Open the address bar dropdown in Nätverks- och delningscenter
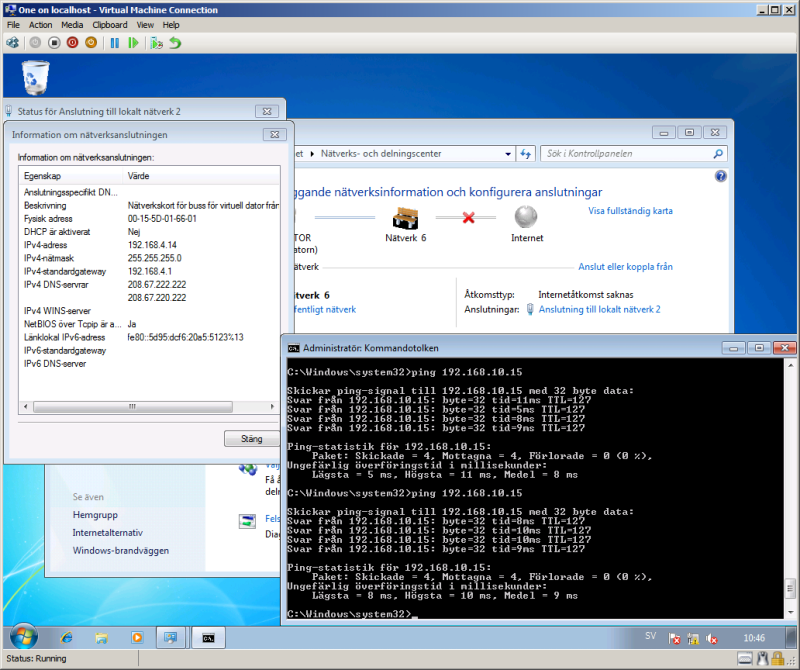The height and width of the screenshot is (670, 800). [508, 154]
